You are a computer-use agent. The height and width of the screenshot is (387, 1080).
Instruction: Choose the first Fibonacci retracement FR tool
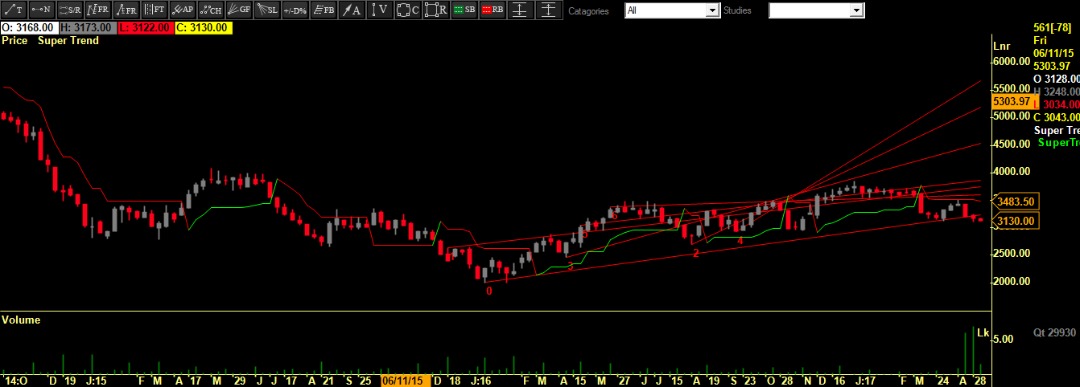[98, 10]
